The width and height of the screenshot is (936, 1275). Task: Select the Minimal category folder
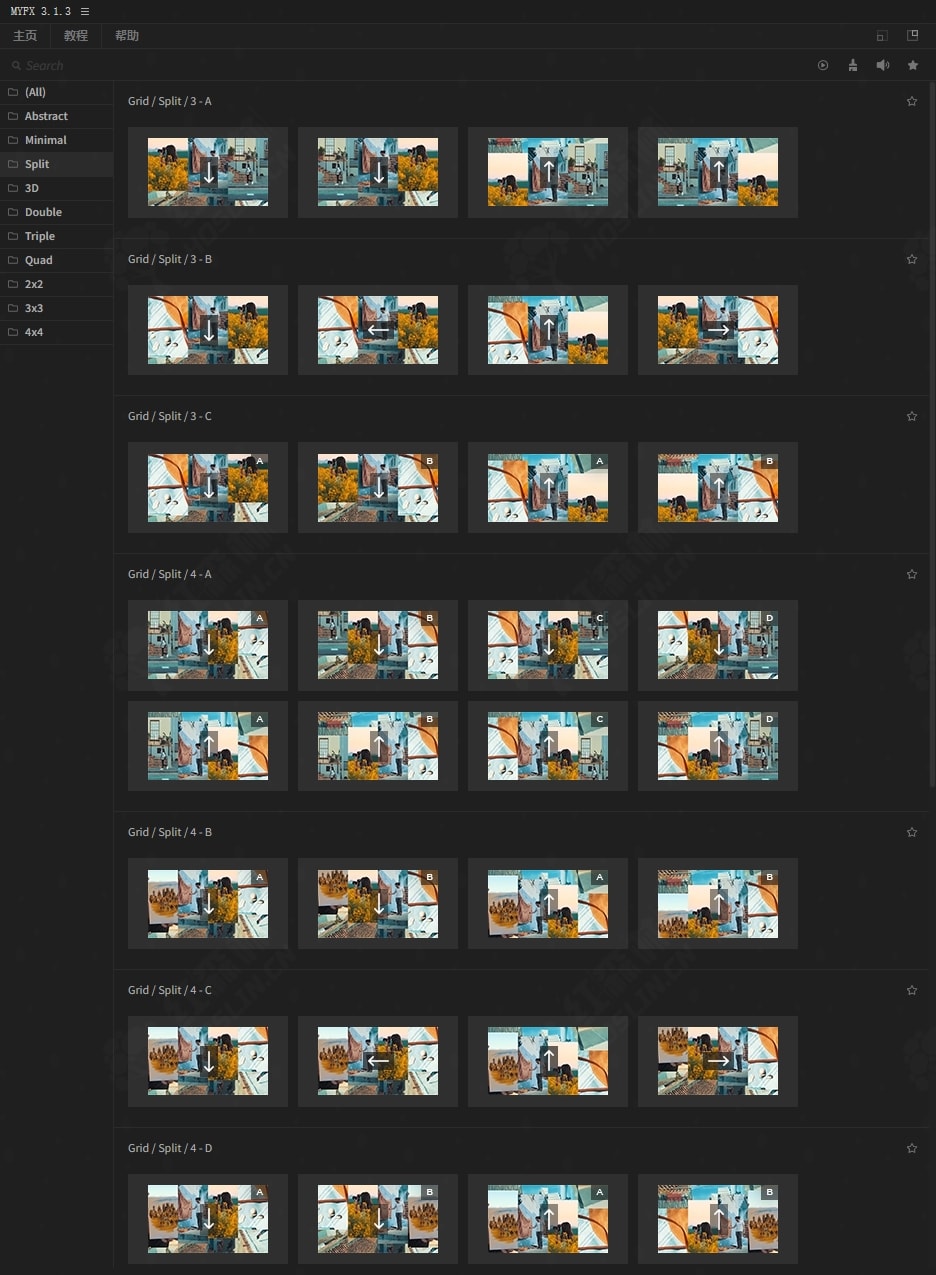click(56, 140)
